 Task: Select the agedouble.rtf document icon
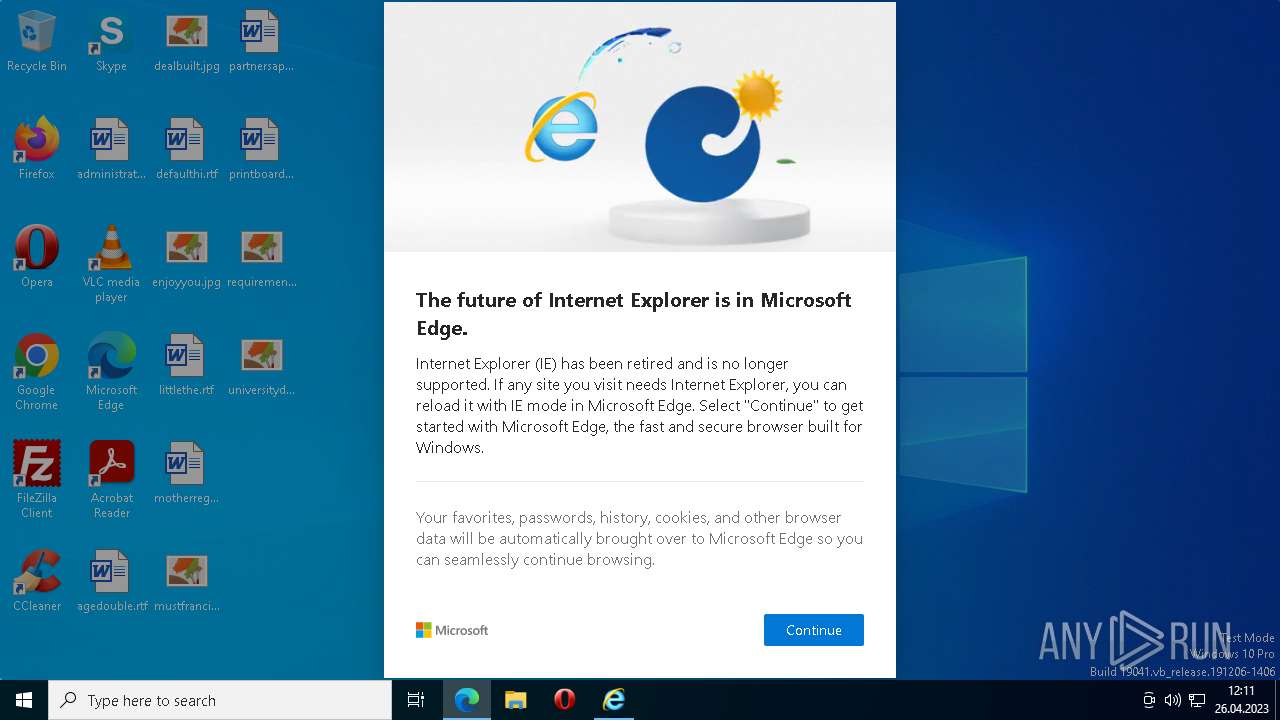[x=111, y=581]
